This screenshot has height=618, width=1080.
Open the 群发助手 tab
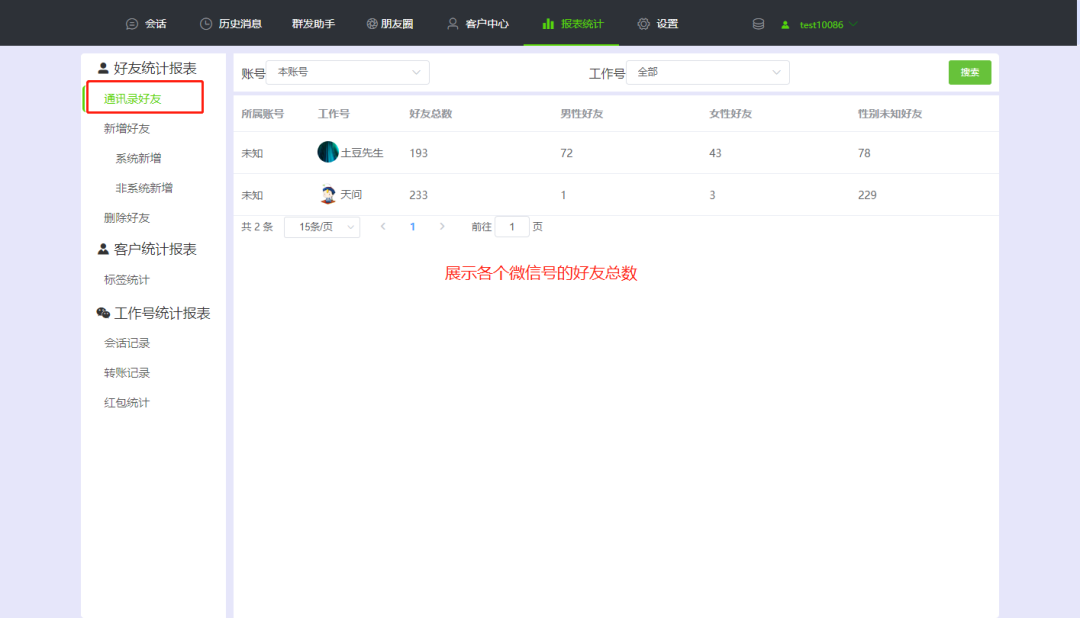[313, 24]
